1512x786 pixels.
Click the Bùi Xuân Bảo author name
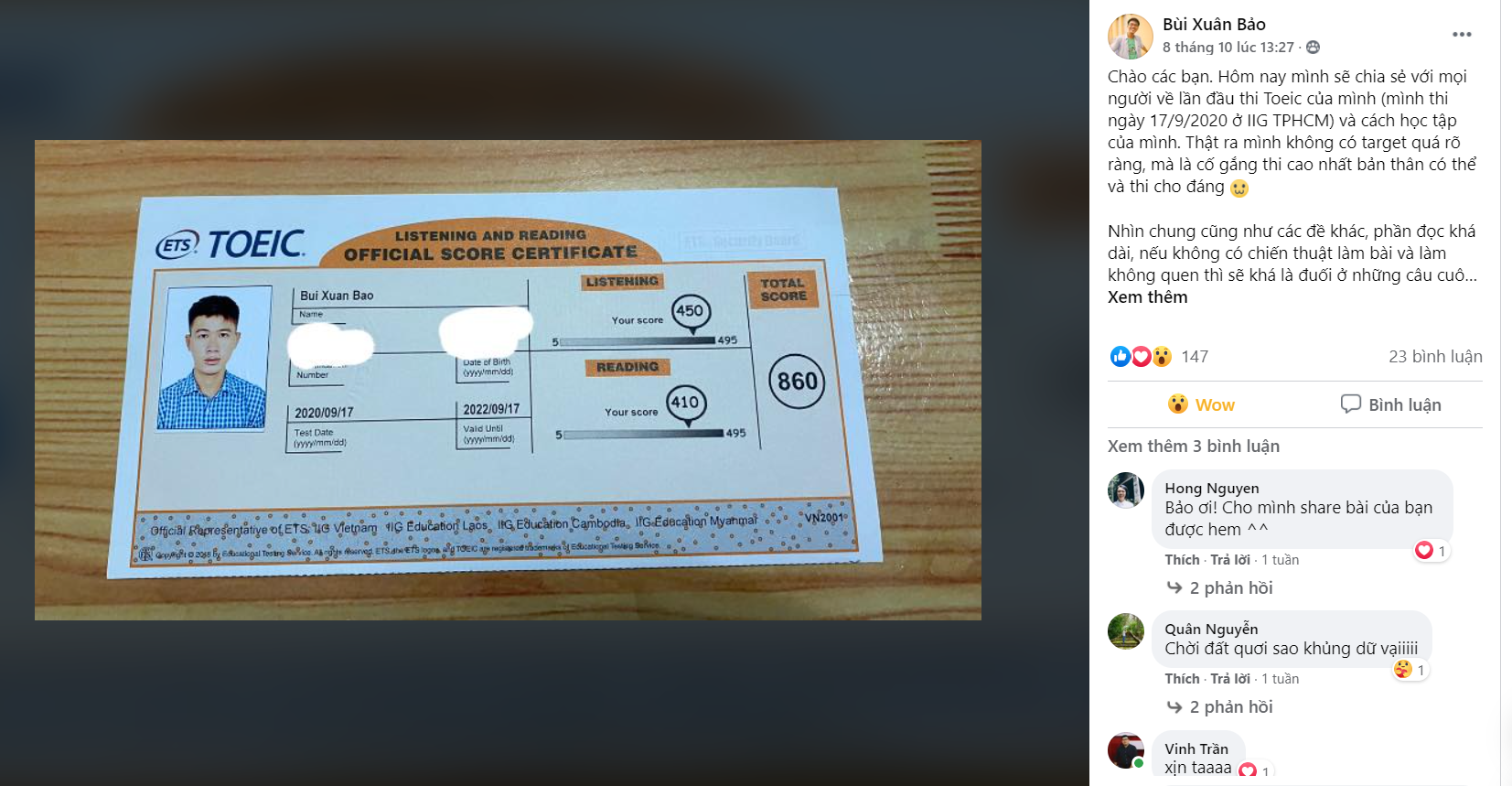1214,25
